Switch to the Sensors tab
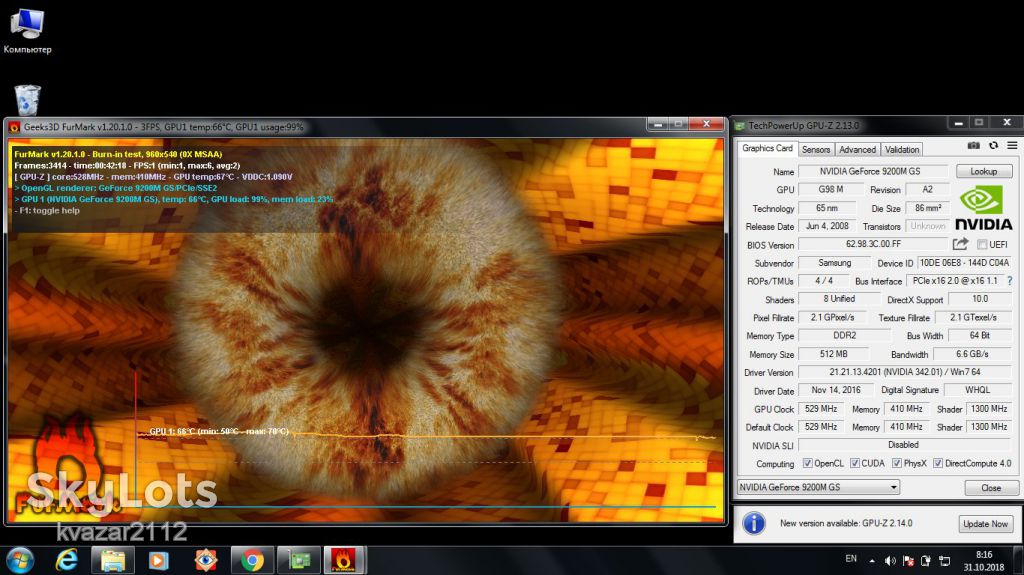The width and height of the screenshot is (1024, 575). click(x=816, y=150)
